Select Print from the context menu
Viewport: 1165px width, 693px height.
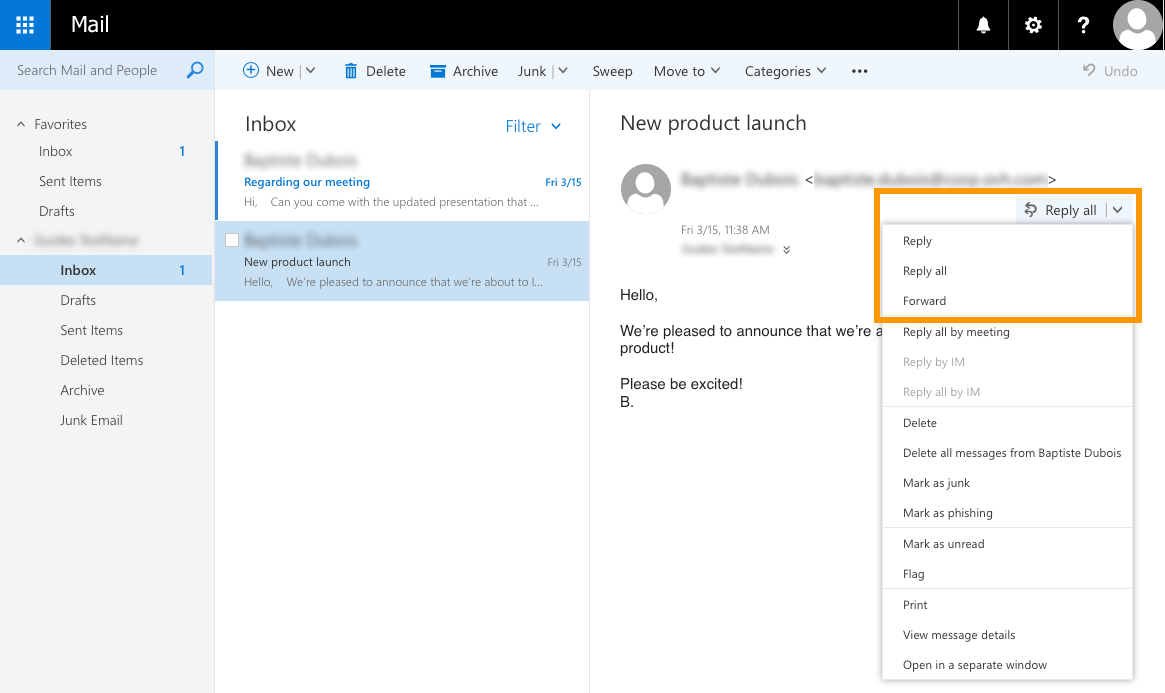(x=915, y=605)
